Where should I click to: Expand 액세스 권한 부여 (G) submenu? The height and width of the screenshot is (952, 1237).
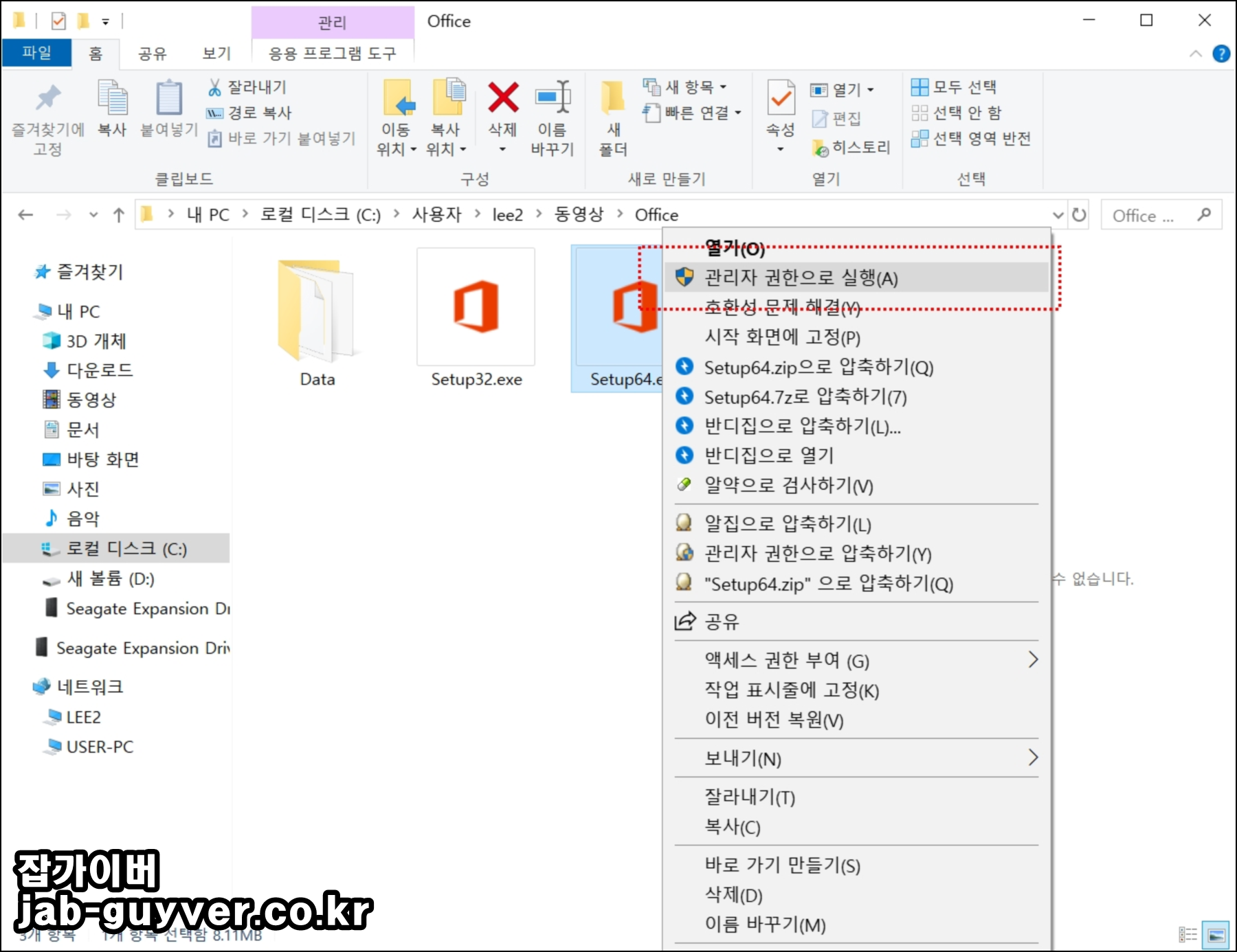point(856,660)
